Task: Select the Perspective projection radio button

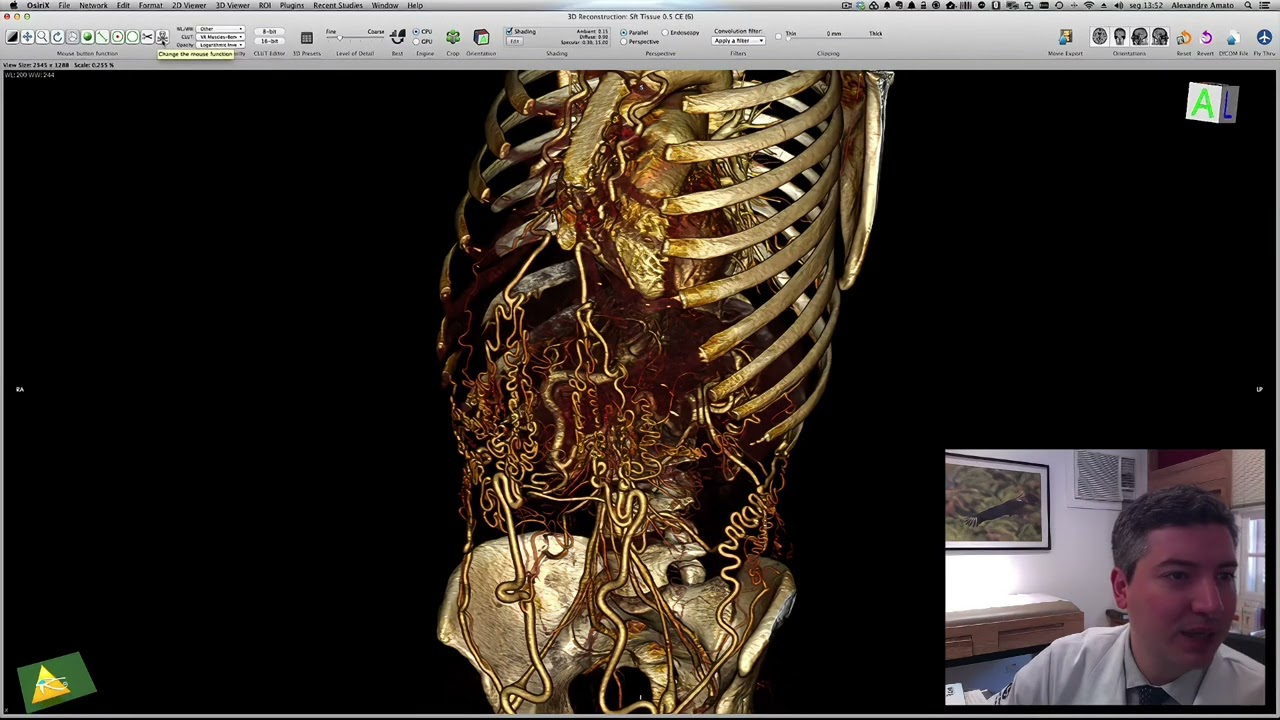Action: 624,41
